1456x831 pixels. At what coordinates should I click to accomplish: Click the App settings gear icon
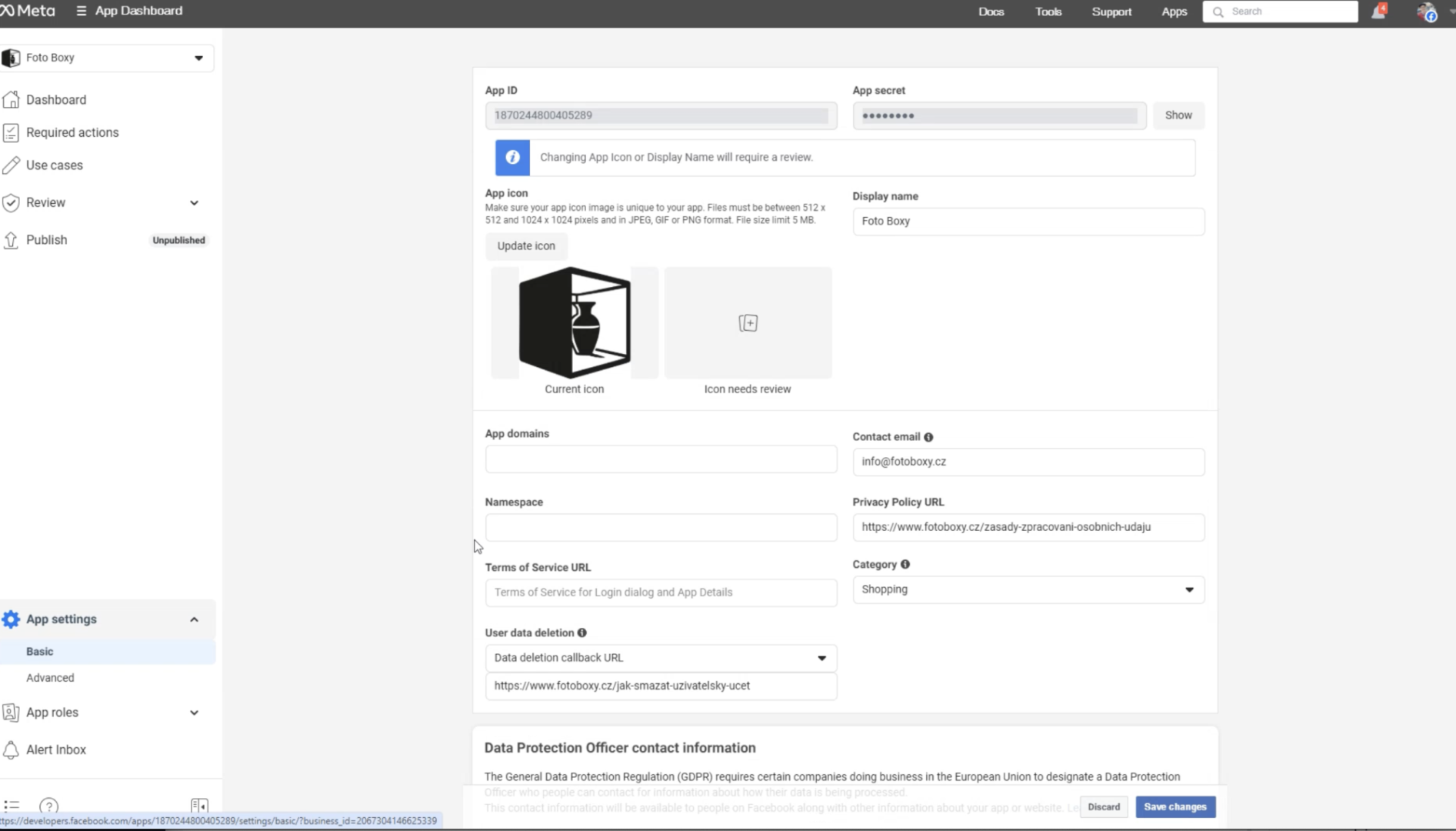(x=11, y=619)
